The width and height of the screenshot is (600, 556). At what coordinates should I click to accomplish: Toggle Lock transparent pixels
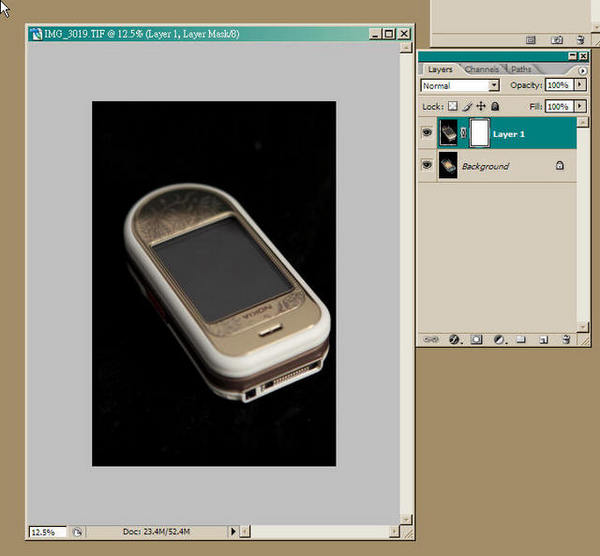click(x=453, y=106)
